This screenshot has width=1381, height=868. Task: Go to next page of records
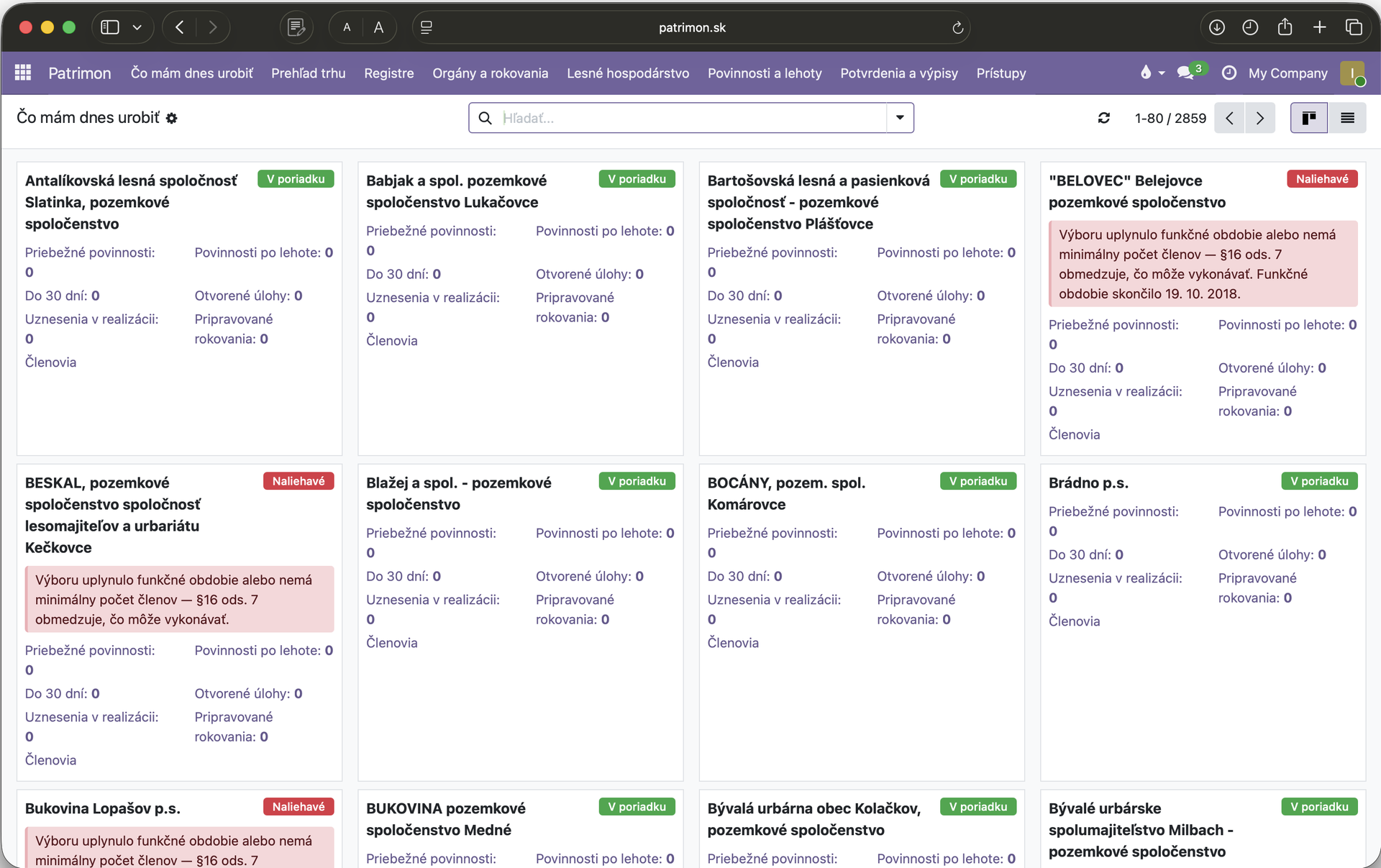1260,118
